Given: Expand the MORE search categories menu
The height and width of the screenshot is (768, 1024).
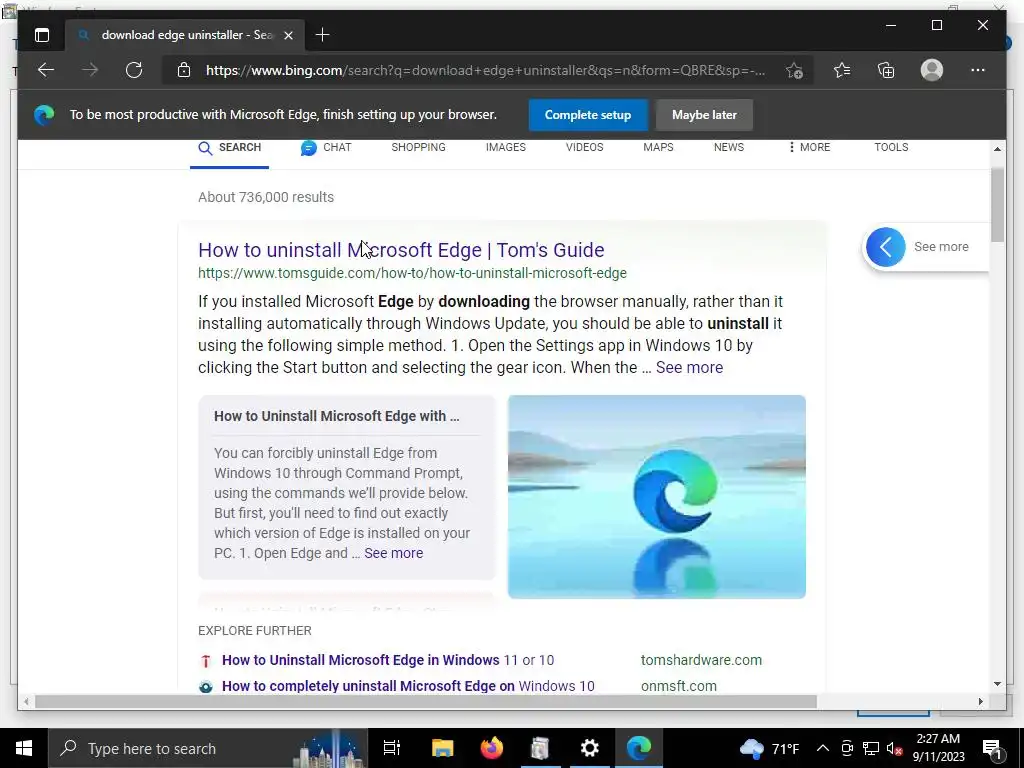Looking at the screenshot, I should (x=809, y=148).
